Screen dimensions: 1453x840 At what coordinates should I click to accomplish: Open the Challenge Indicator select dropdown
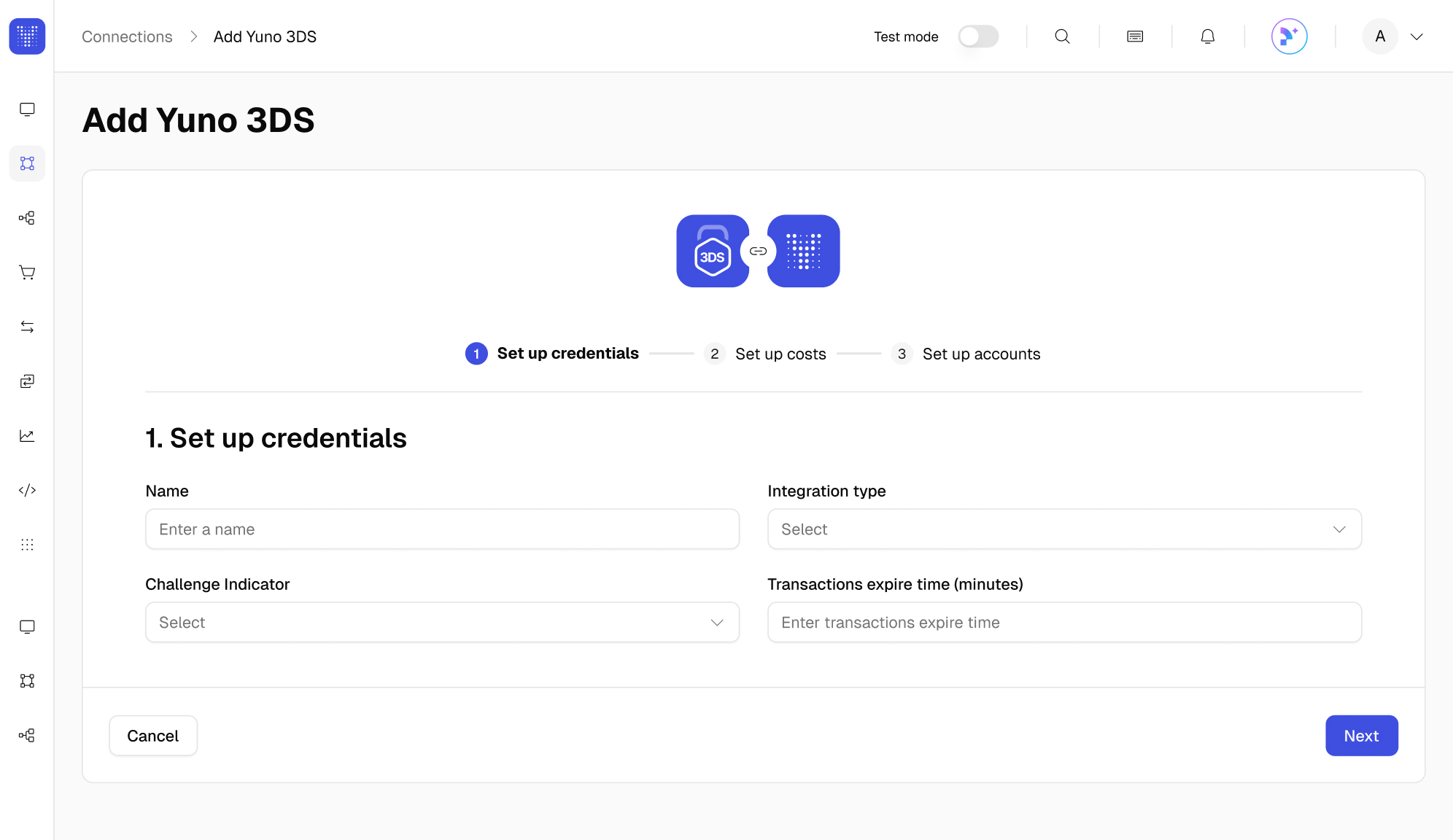click(442, 623)
